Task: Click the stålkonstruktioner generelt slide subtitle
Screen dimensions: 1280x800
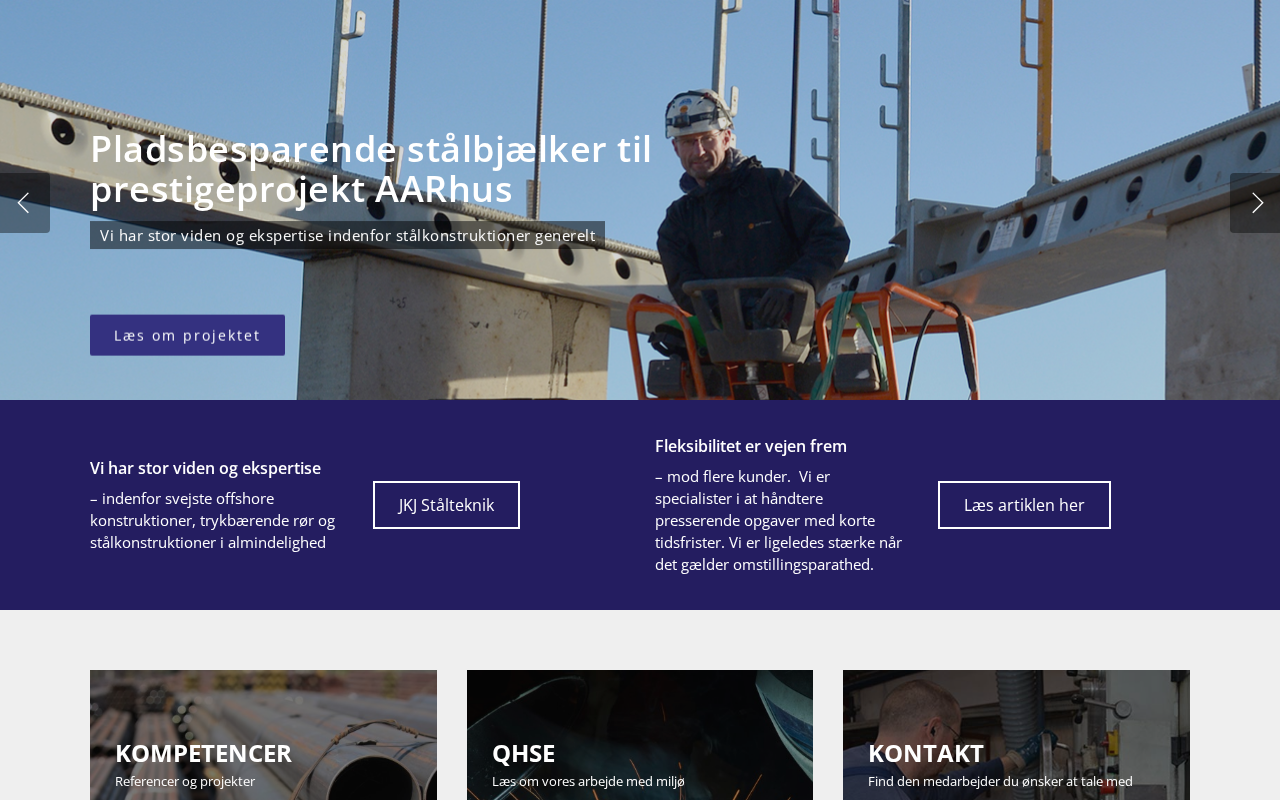Action: tap(347, 235)
